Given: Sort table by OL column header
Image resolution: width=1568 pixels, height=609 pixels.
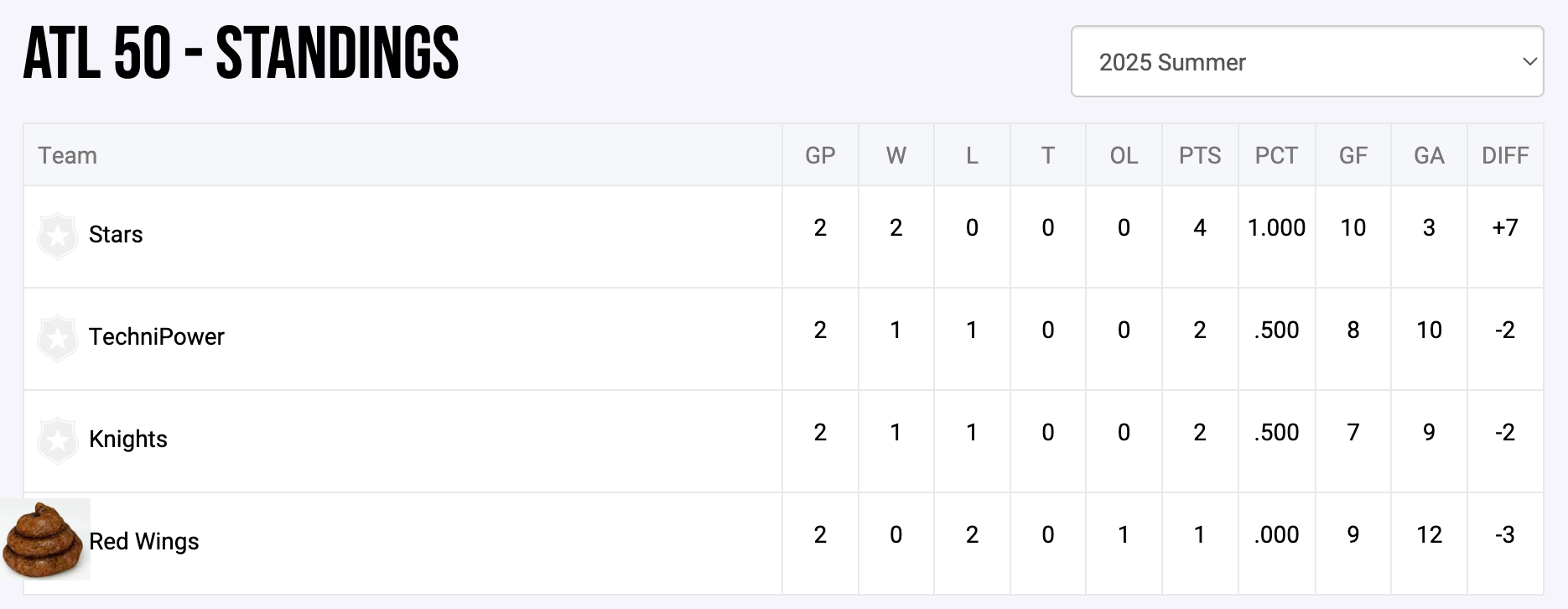Looking at the screenshot, I should (x=1124, y=156).
